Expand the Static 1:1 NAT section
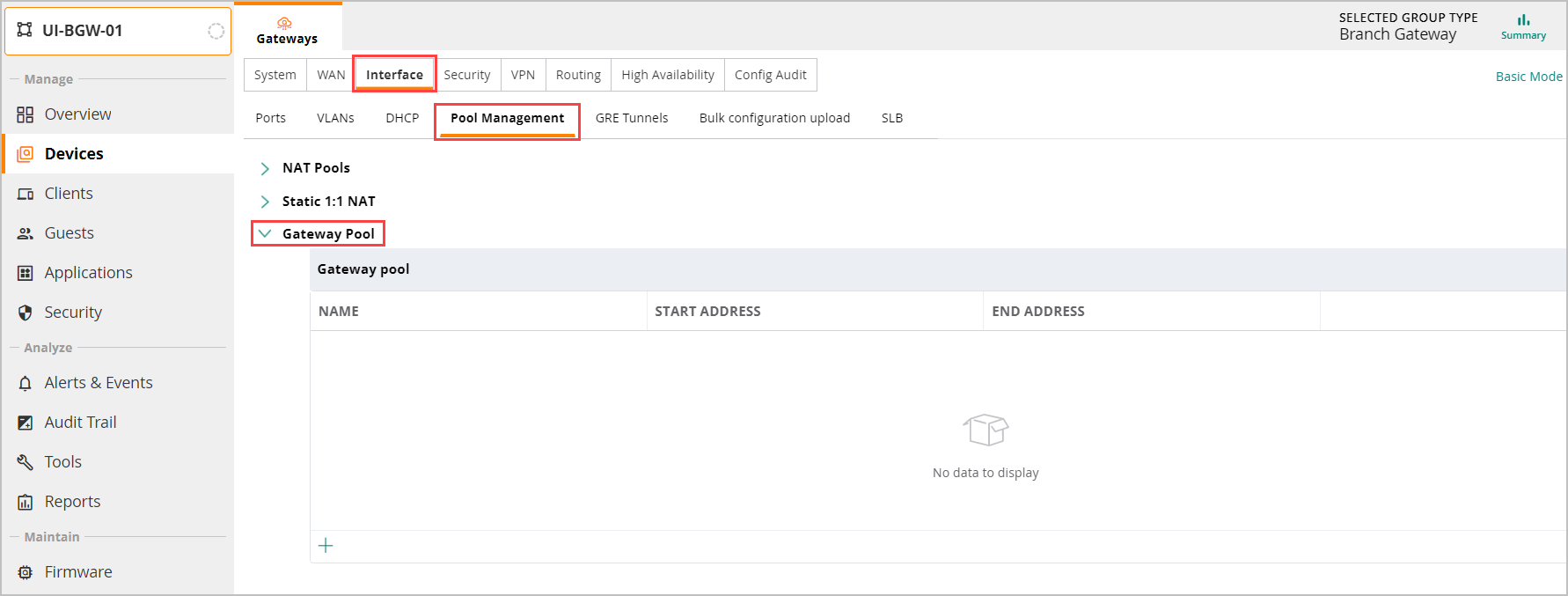 click(x=265, y=202)
